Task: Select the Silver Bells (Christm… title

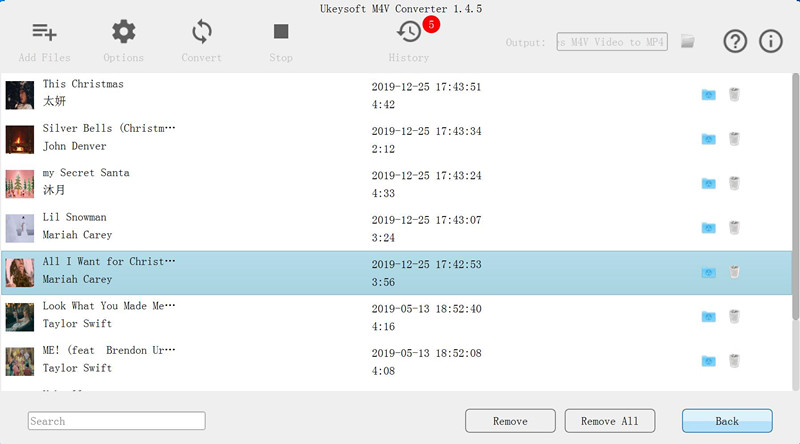Action: [109, 128]
